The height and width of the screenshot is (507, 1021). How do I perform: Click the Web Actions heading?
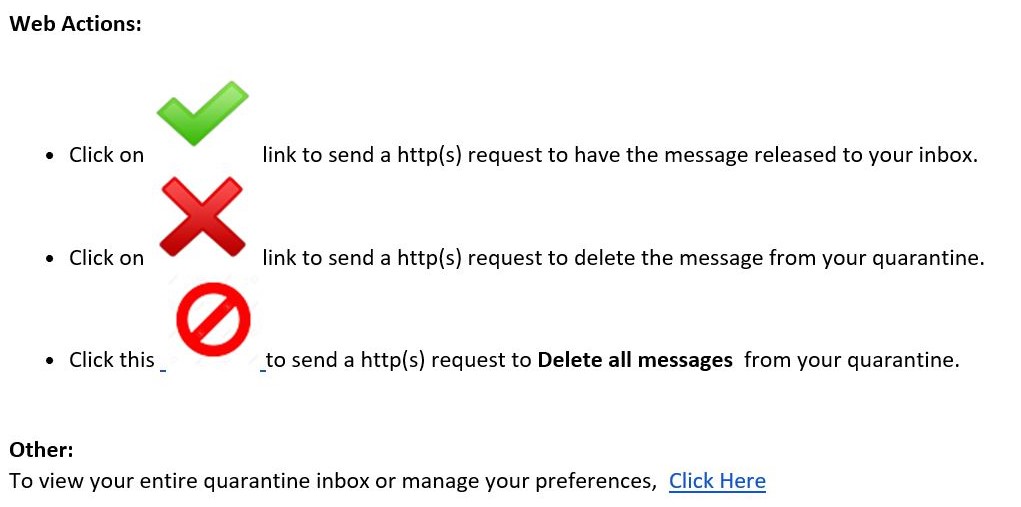(x=75, y=24)
